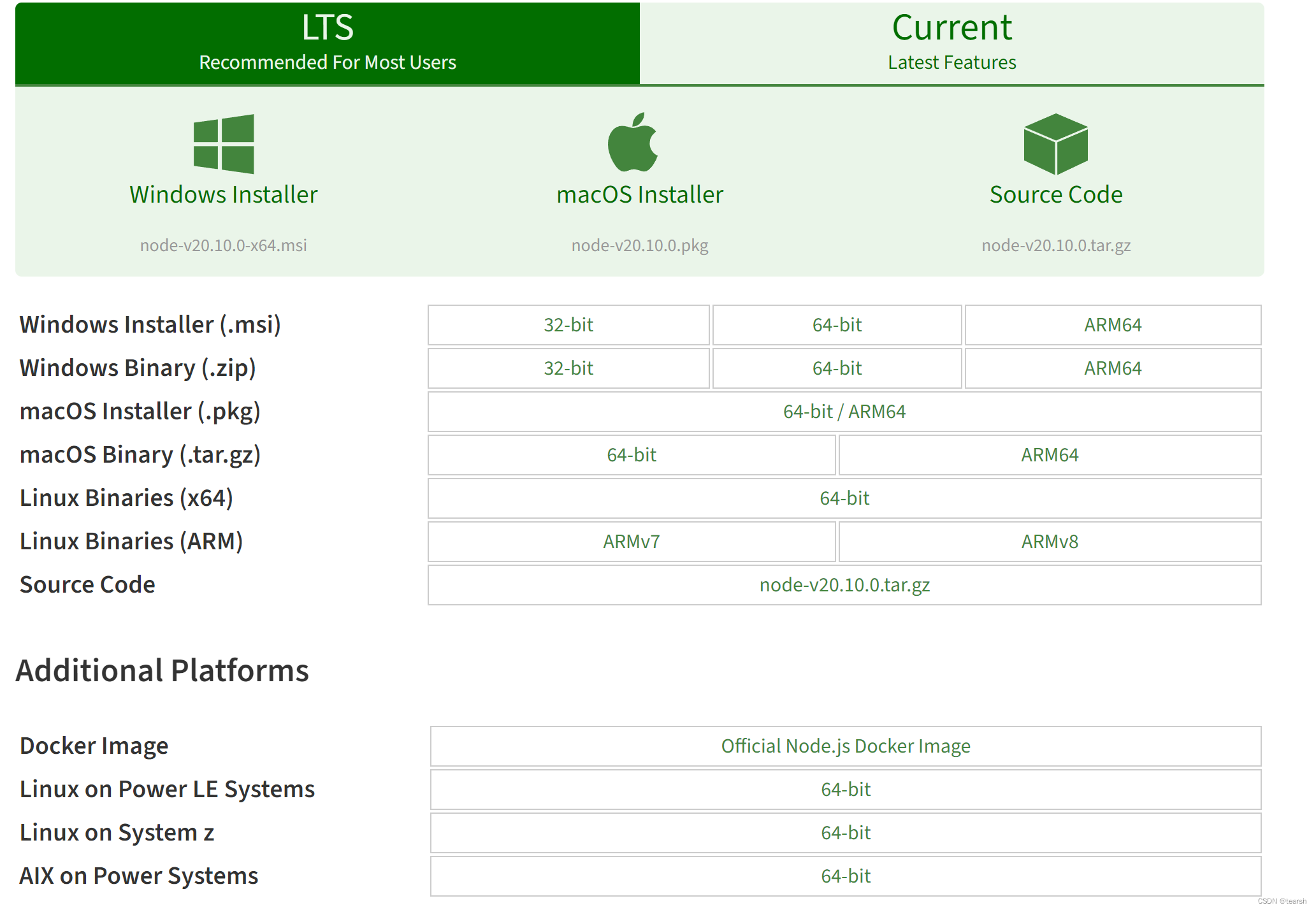Click the Windows logo icon

(224, 144)
